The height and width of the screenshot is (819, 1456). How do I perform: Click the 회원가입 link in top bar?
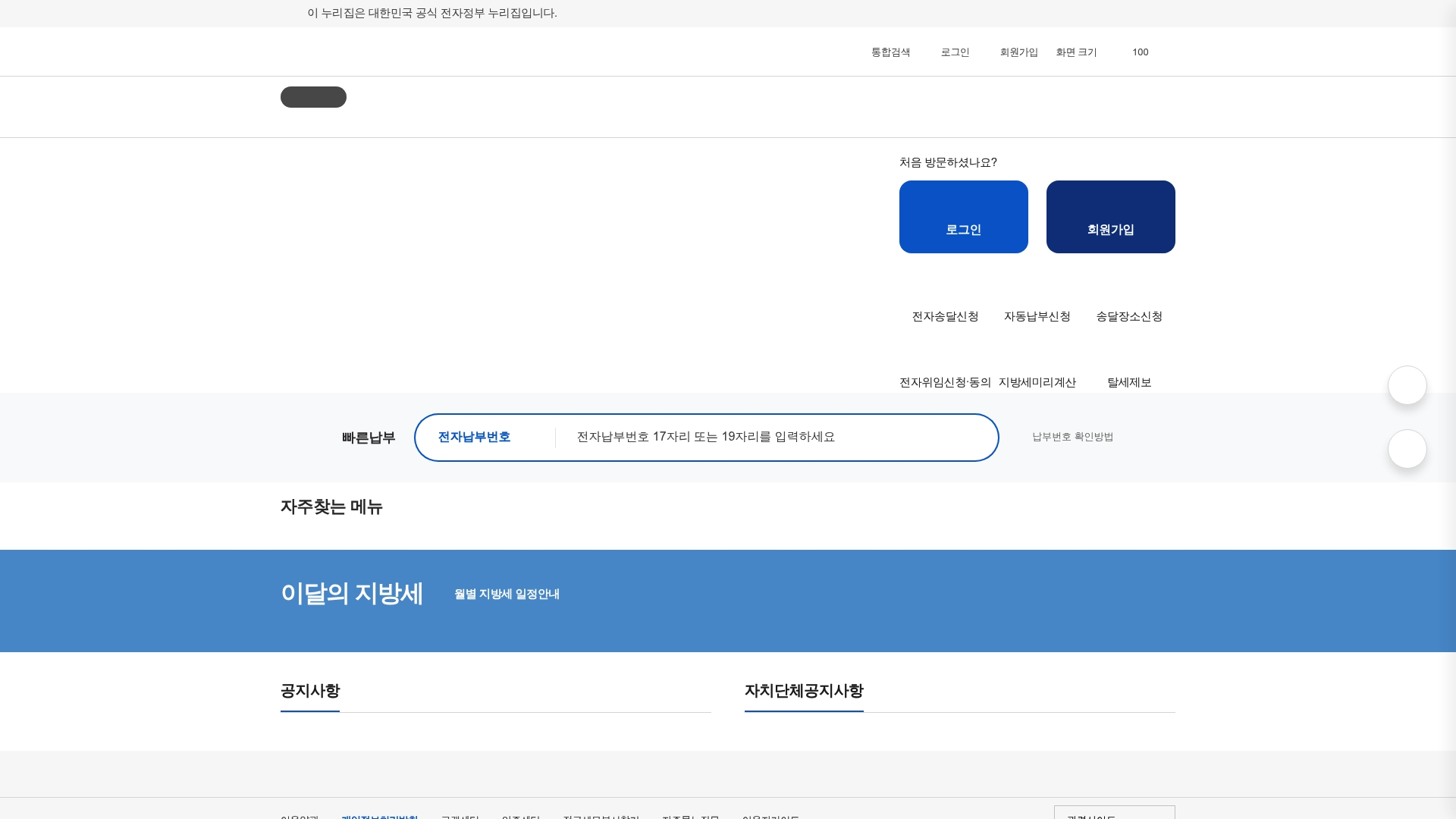1018,52
